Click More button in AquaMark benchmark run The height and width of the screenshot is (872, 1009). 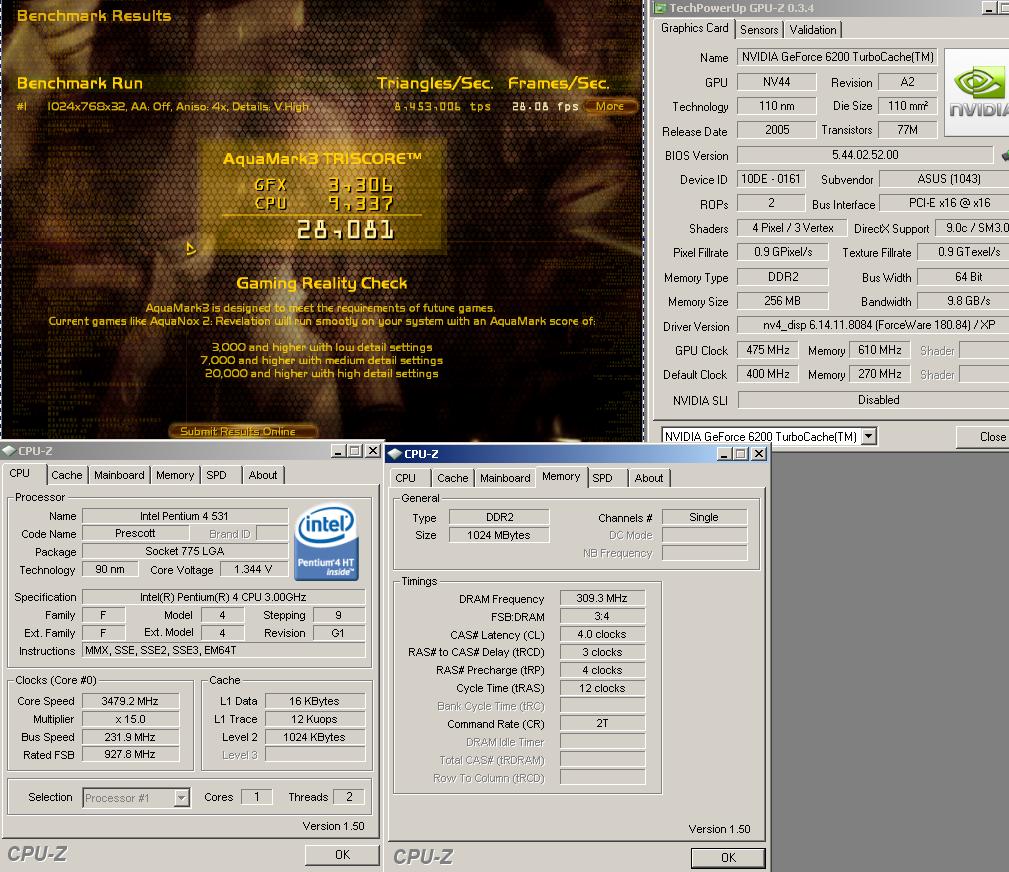(x=609, y=106)
